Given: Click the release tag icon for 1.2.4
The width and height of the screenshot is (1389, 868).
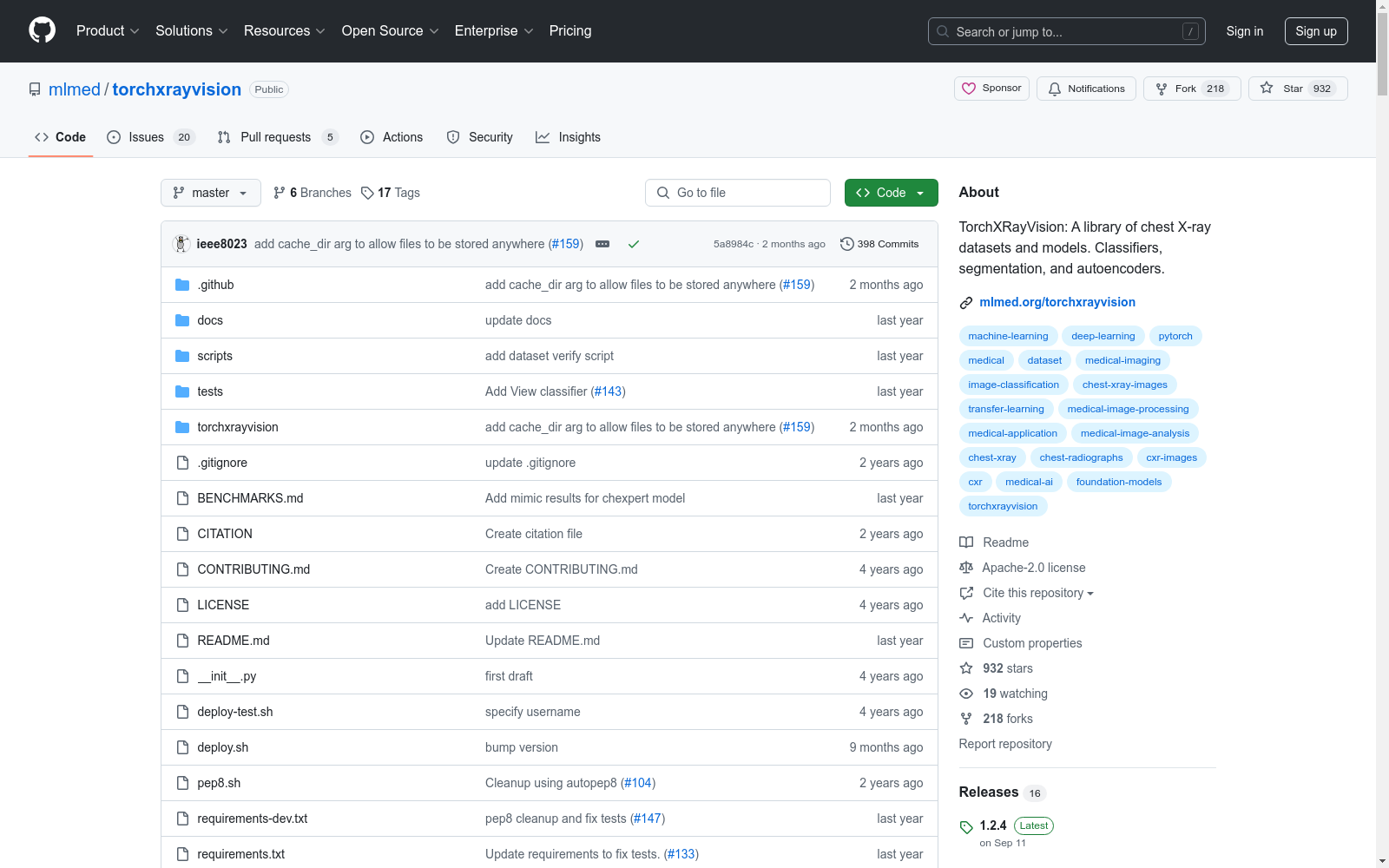Looking at the screenshot, I should pyautogui.click(x=966, y=827).
